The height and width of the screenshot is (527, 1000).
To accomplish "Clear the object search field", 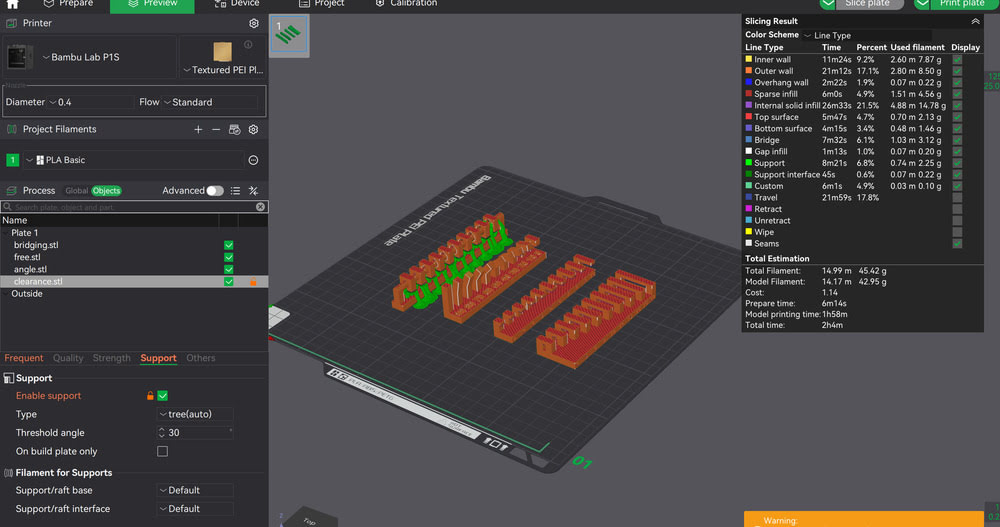I will point(260,207).
